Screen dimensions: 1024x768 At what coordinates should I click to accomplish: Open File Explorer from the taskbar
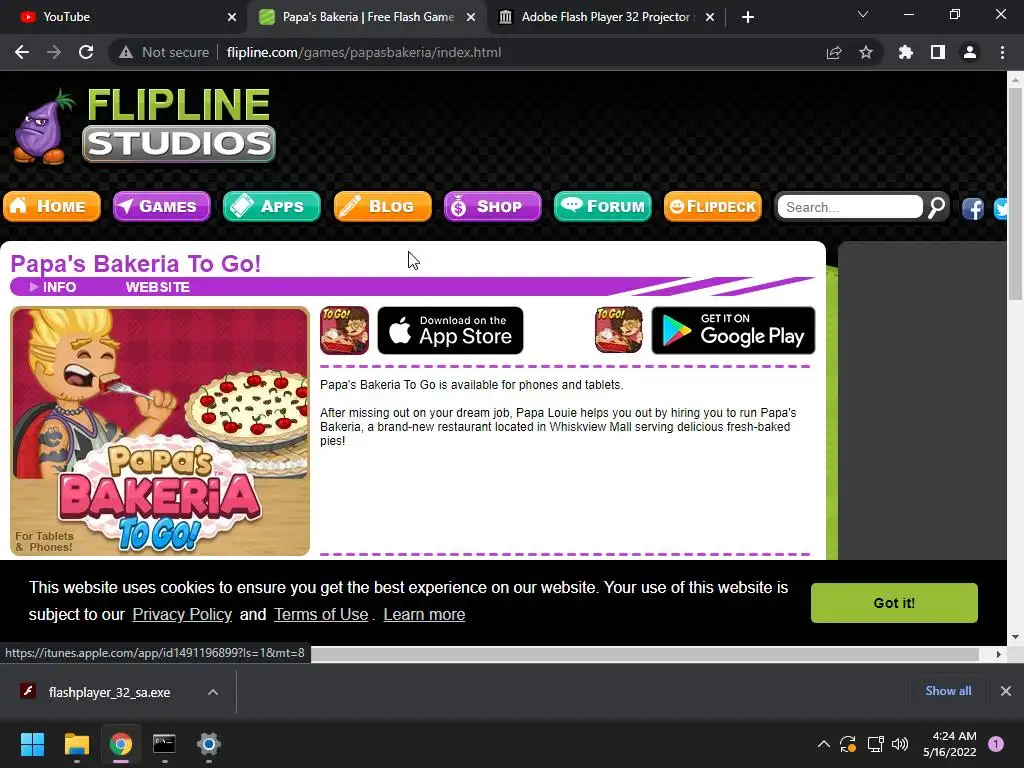[76, 744]
